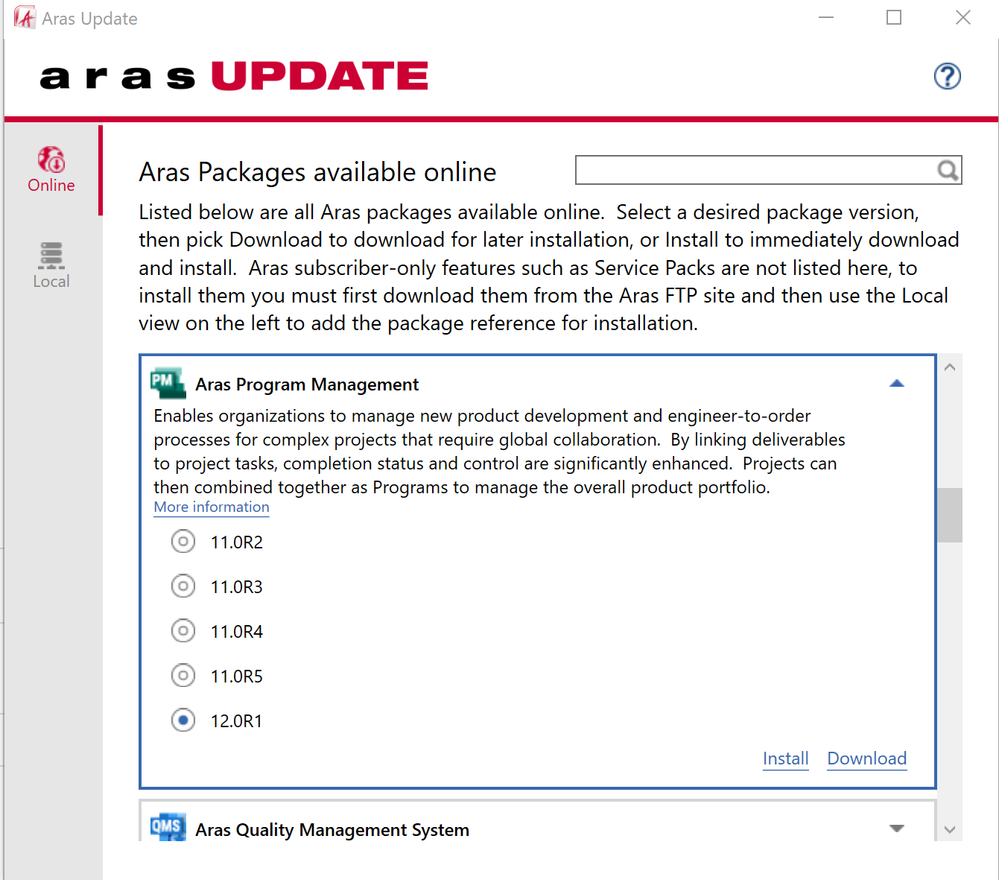This screenshot has height=880, width=999.
Task: Click the Online globe icon in sidebar
Action: [51, 159]
